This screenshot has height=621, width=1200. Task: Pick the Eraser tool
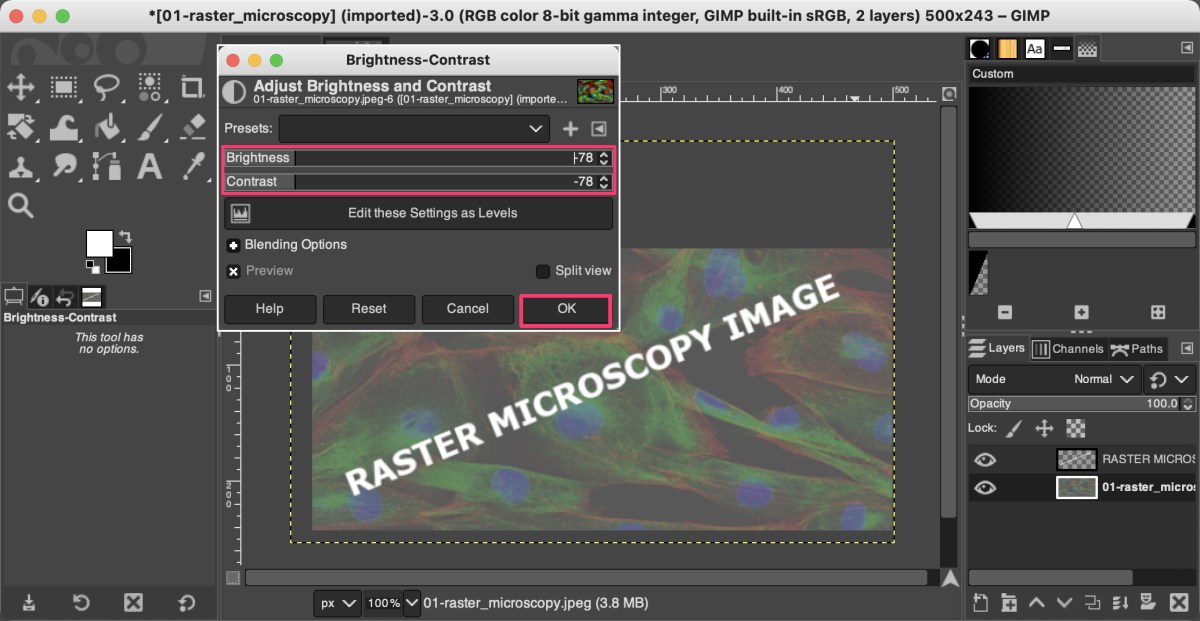(x=192, y=128)
